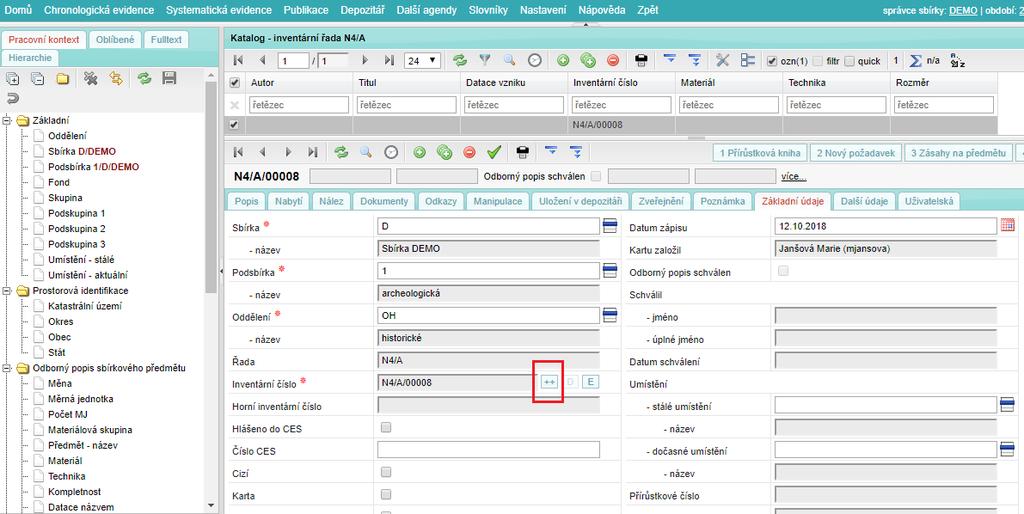Click the funnel filter icon in catalog toolbar

(x=485, y=61)
